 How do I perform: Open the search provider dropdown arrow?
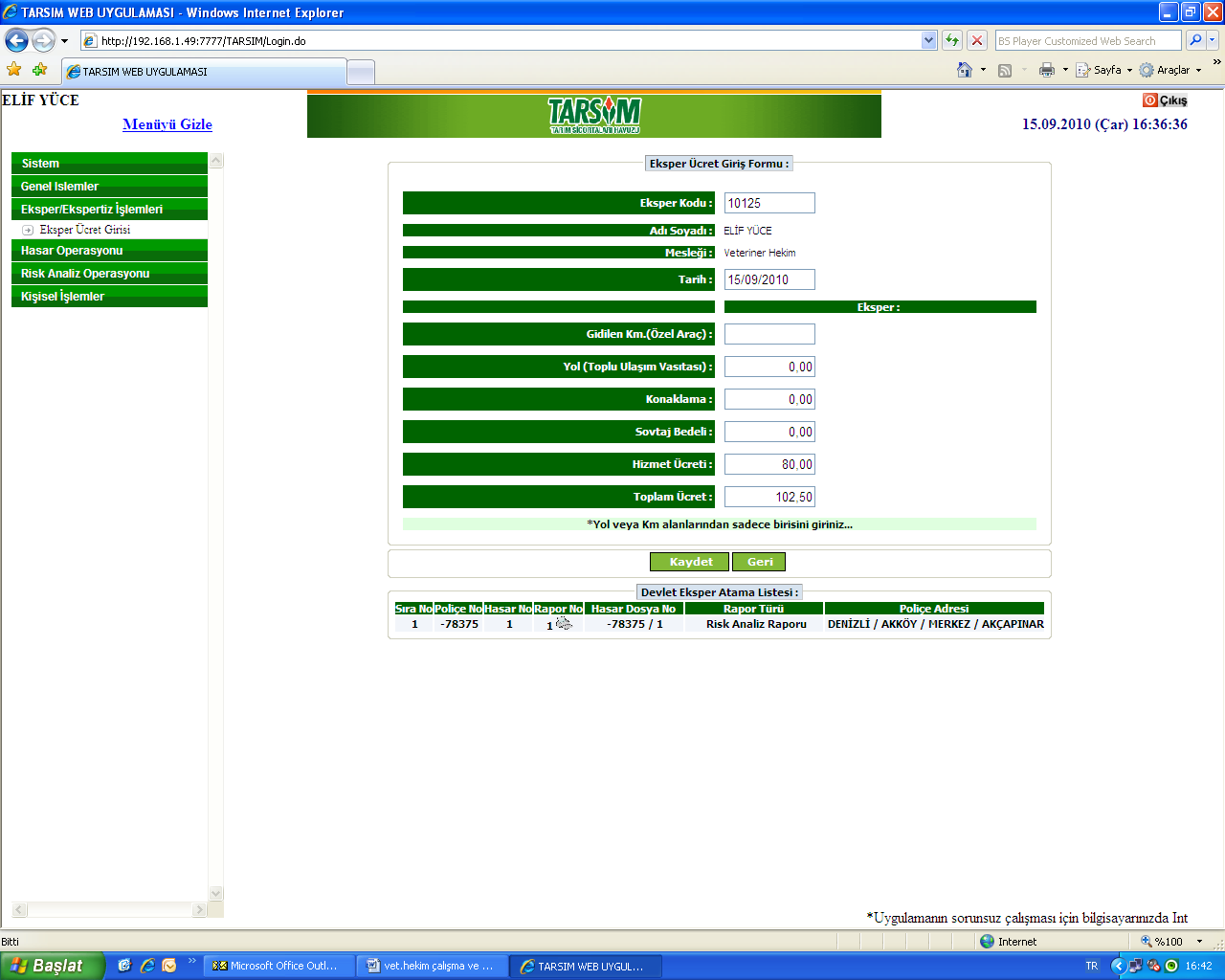point(1213,40)
